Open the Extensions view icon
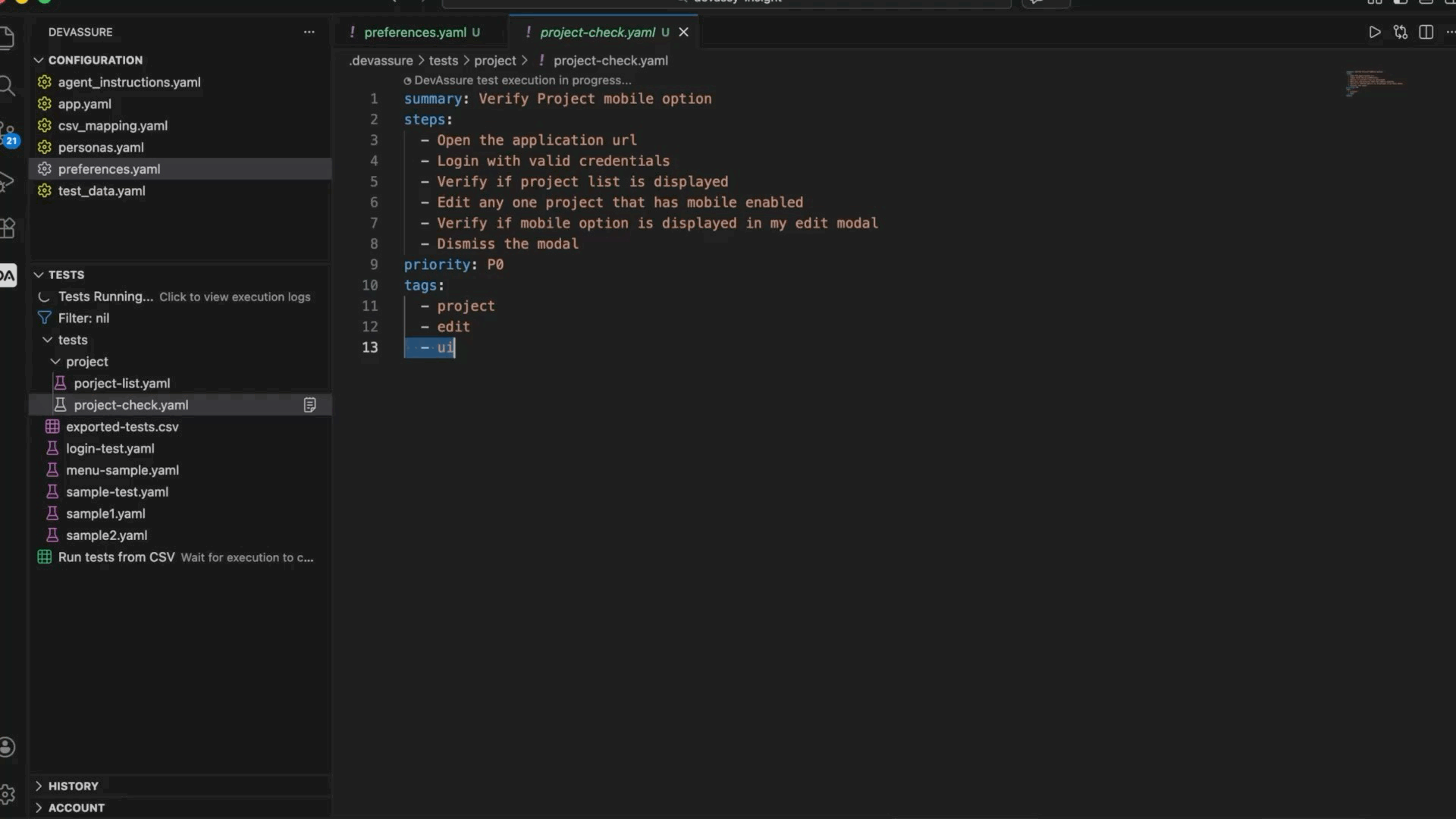 point(8,228)
